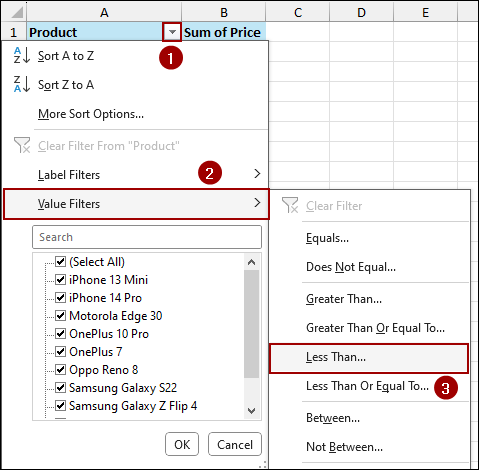Uncheck the Motorola Edge 30 checkbox
This screenshot has height=470, width=479.
(x=60, y=315)
